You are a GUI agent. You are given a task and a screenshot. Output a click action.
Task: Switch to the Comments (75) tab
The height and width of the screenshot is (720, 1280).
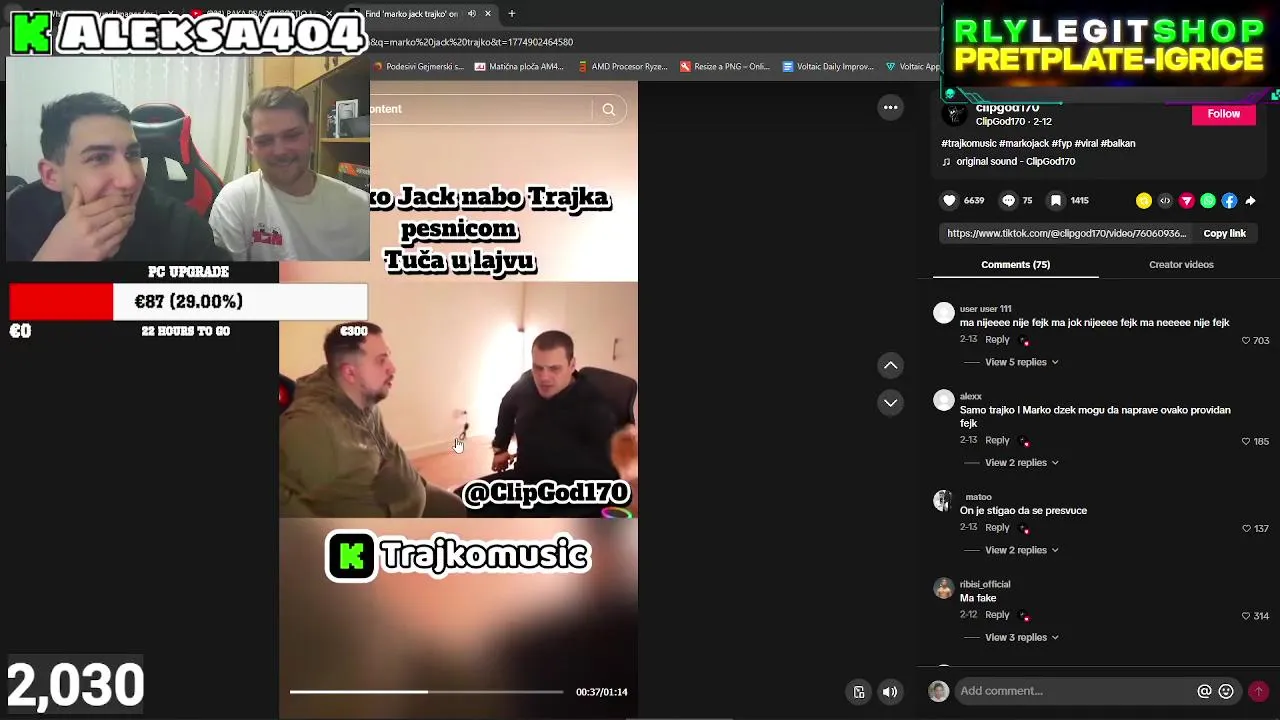click(x=1015, y=265)
